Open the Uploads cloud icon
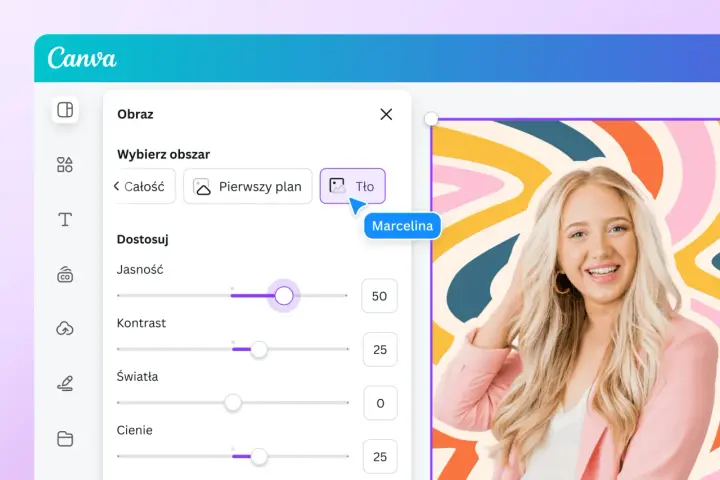Viewport: 720px width, 480px height. pyautogui.click(x=65, y=328)
